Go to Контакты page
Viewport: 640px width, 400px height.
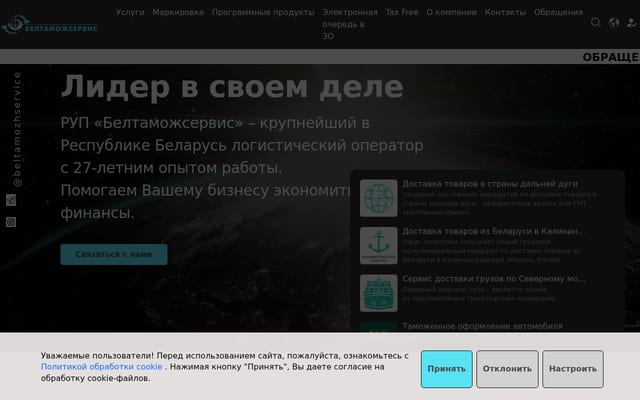(505, 12)
